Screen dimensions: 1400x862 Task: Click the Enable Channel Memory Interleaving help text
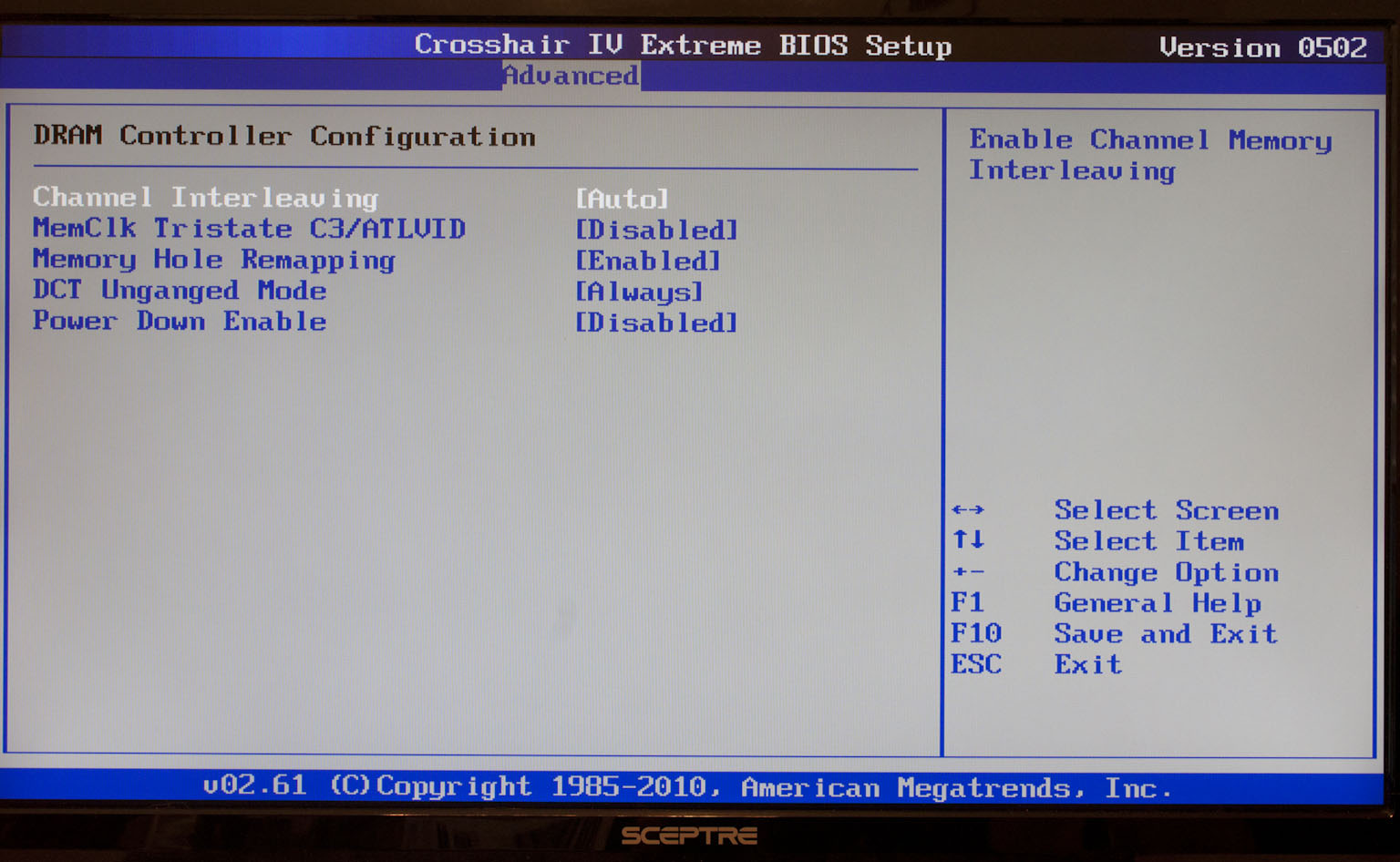click(x=1150, y=155)
